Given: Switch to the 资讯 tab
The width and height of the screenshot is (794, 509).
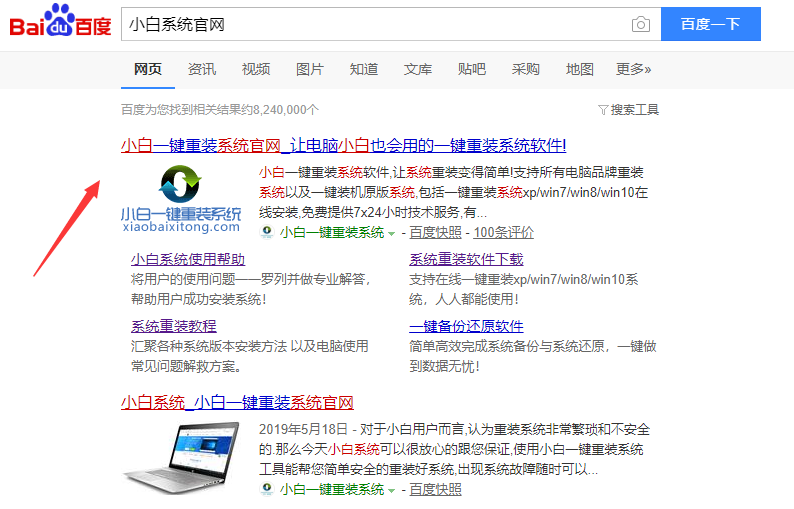Looking at the screenshot, I should click(x=202, y=69).
